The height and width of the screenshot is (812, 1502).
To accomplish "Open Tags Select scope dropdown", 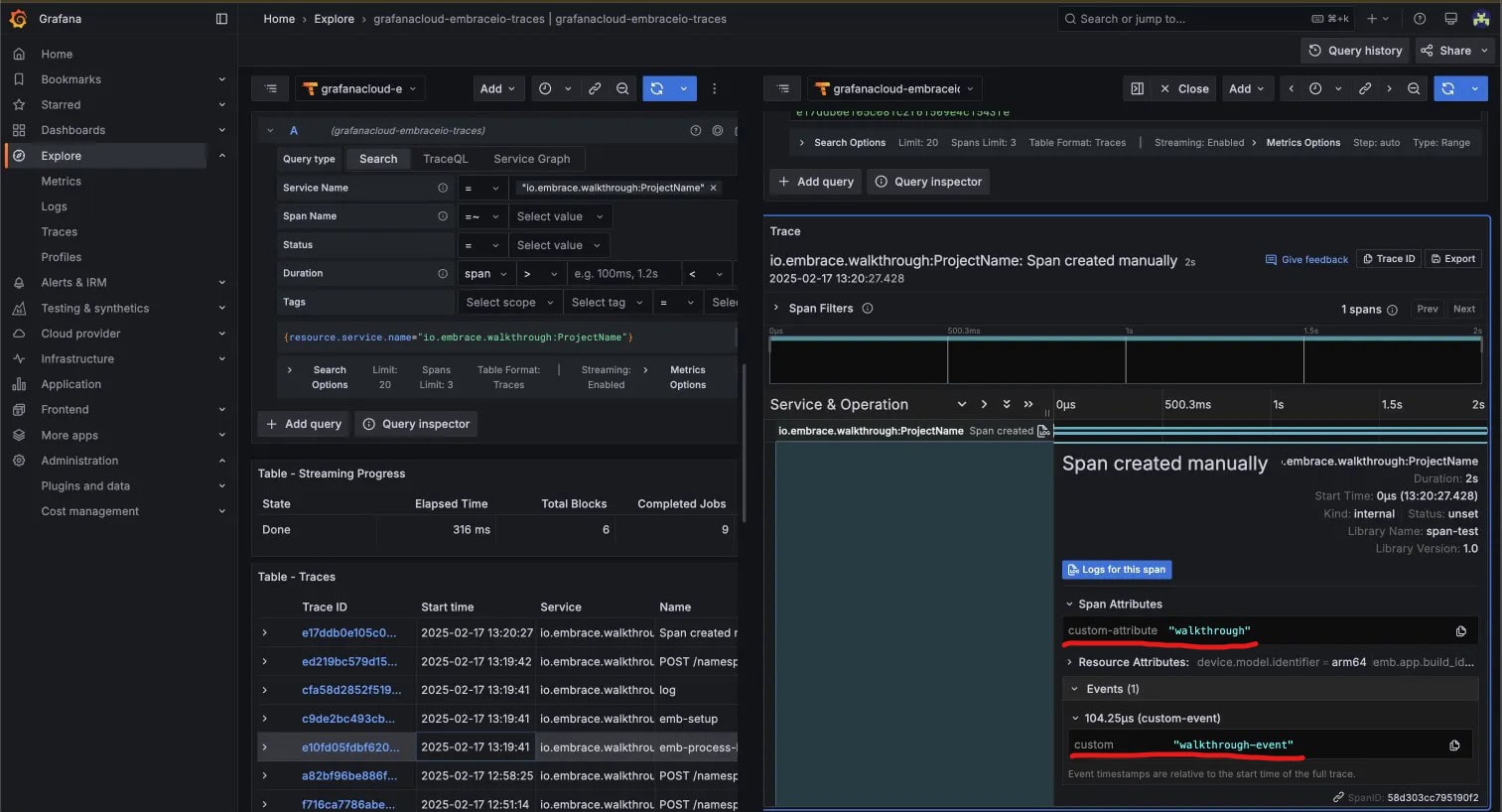I will click(509, 303).
